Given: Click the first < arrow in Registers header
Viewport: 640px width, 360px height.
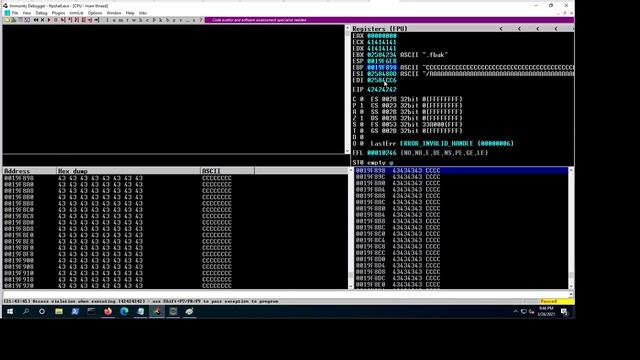Looking at the screenshot, I should pyautogui.click(x=501, y=29).
